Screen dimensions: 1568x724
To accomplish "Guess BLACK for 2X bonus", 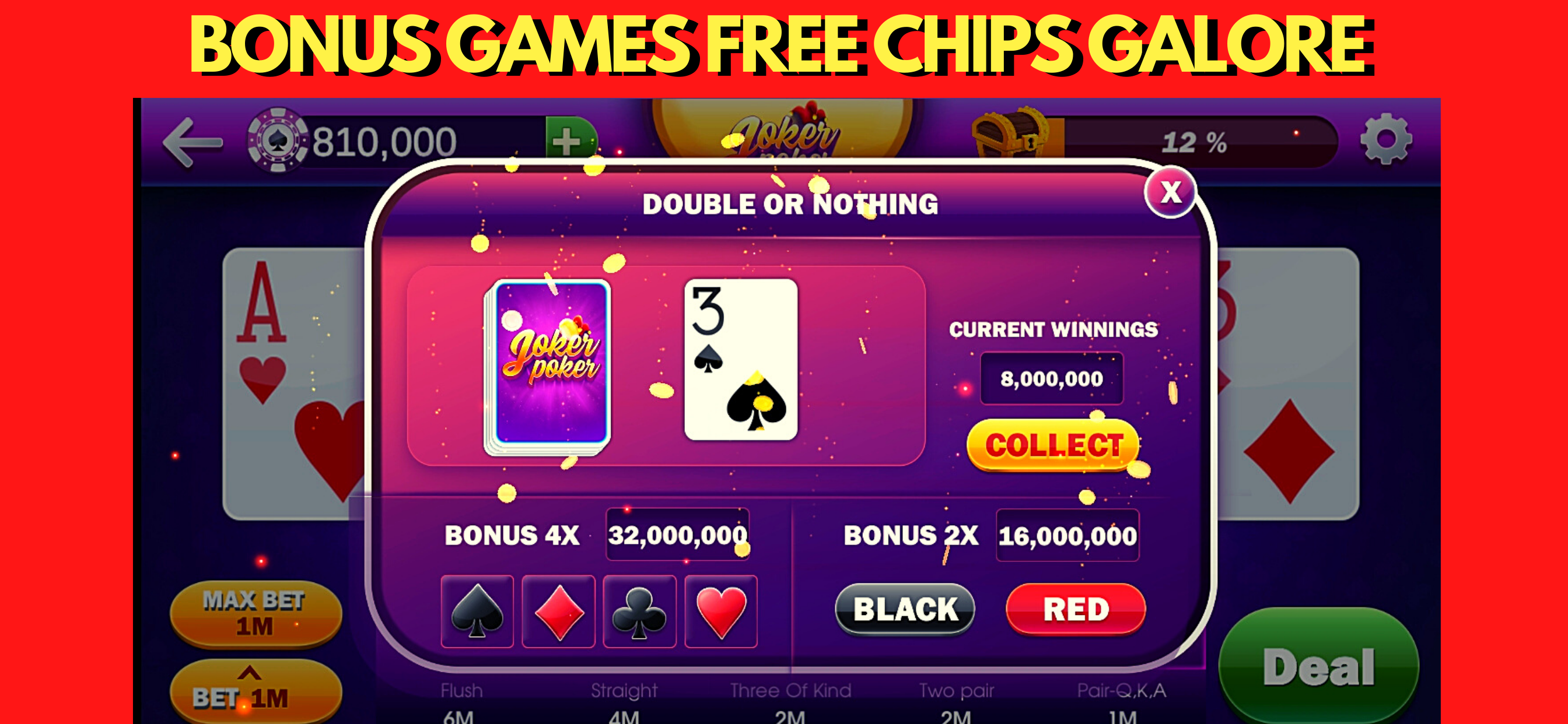I will click(905, 609).
